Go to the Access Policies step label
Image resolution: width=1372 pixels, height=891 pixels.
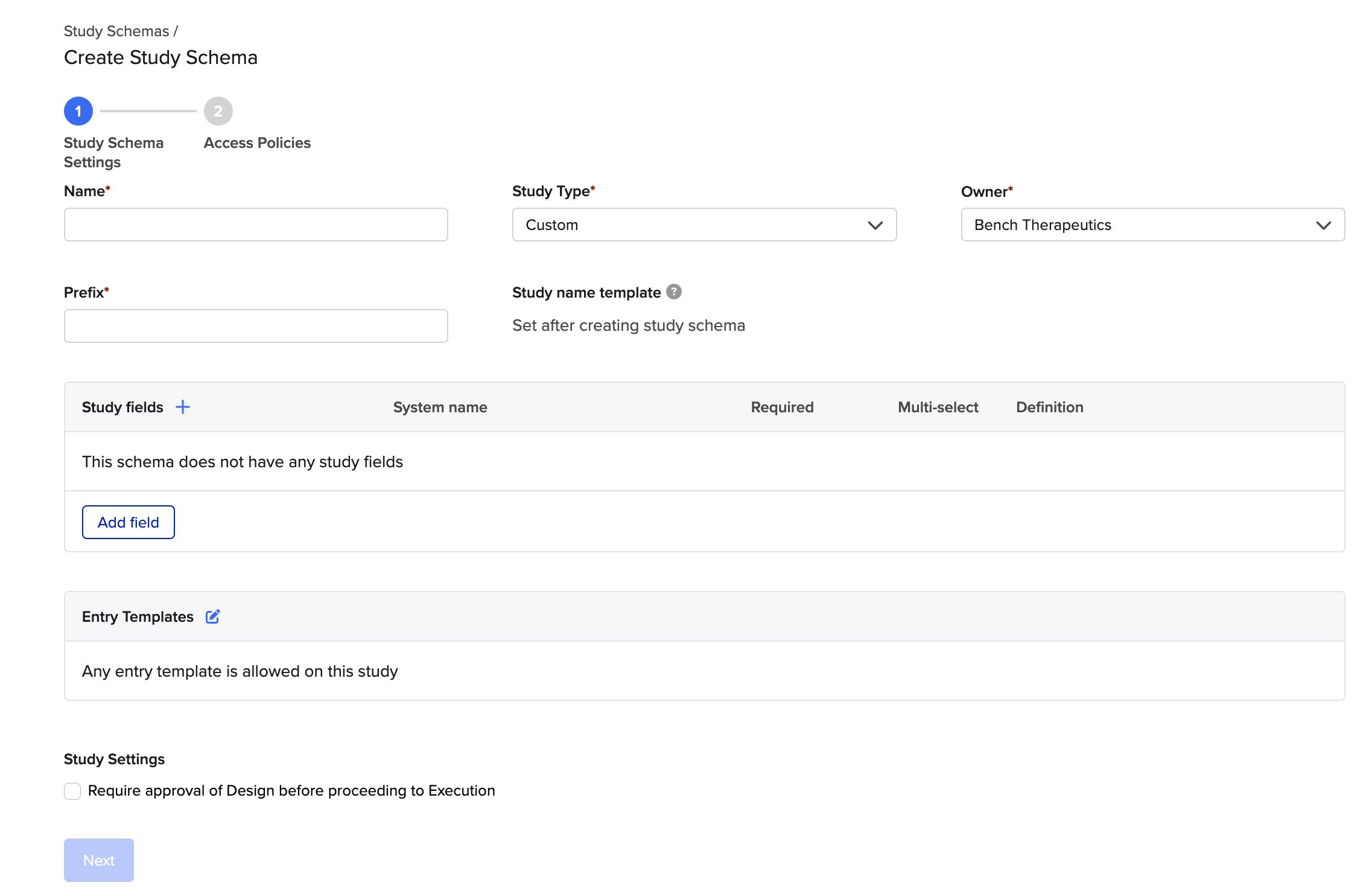[257, 143]
